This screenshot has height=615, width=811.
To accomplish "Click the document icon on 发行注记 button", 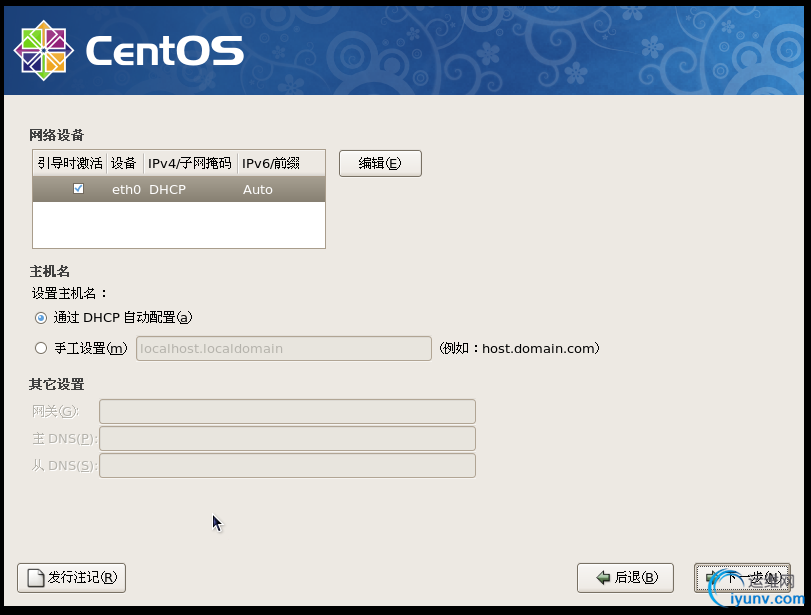I will (36, 578).
